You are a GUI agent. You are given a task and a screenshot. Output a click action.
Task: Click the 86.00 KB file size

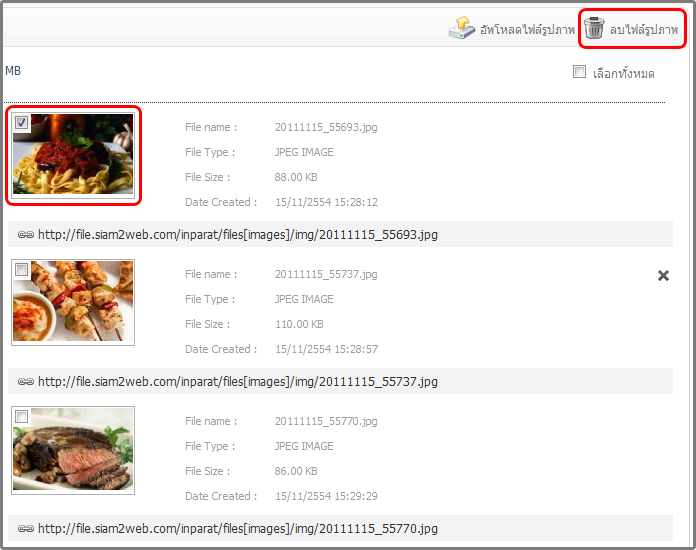coord(296,471)
